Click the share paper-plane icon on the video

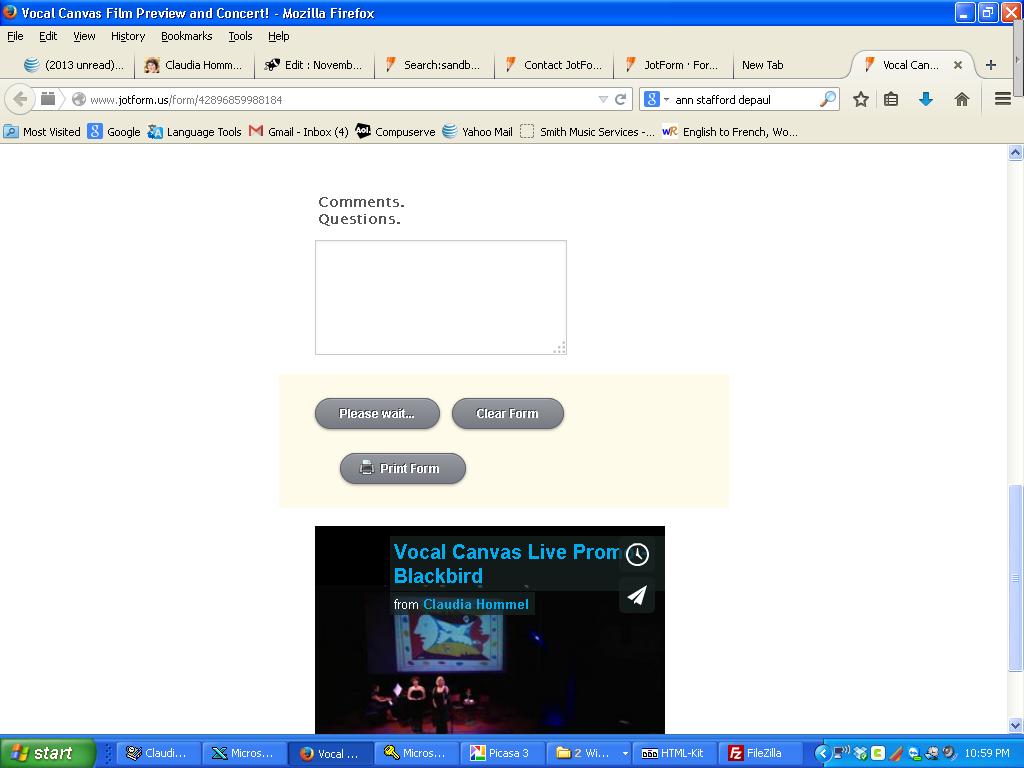click(x=637, y=596)
